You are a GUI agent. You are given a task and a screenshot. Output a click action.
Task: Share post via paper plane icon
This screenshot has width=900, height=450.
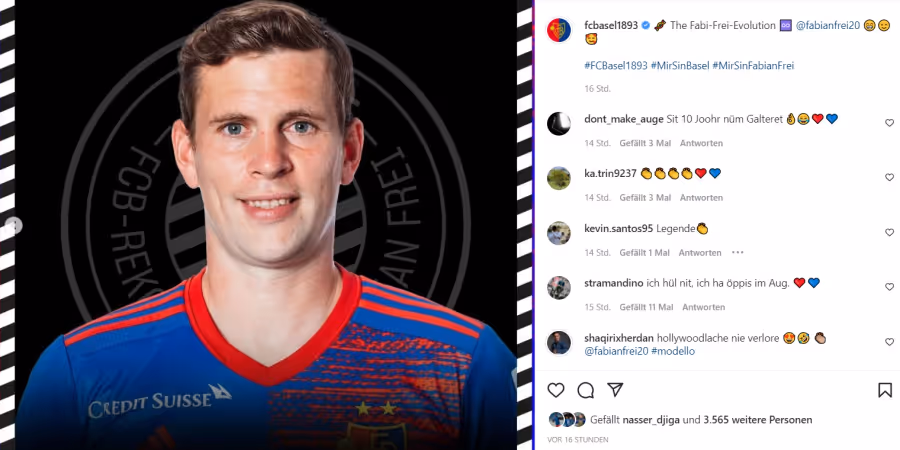pos(615,390)
